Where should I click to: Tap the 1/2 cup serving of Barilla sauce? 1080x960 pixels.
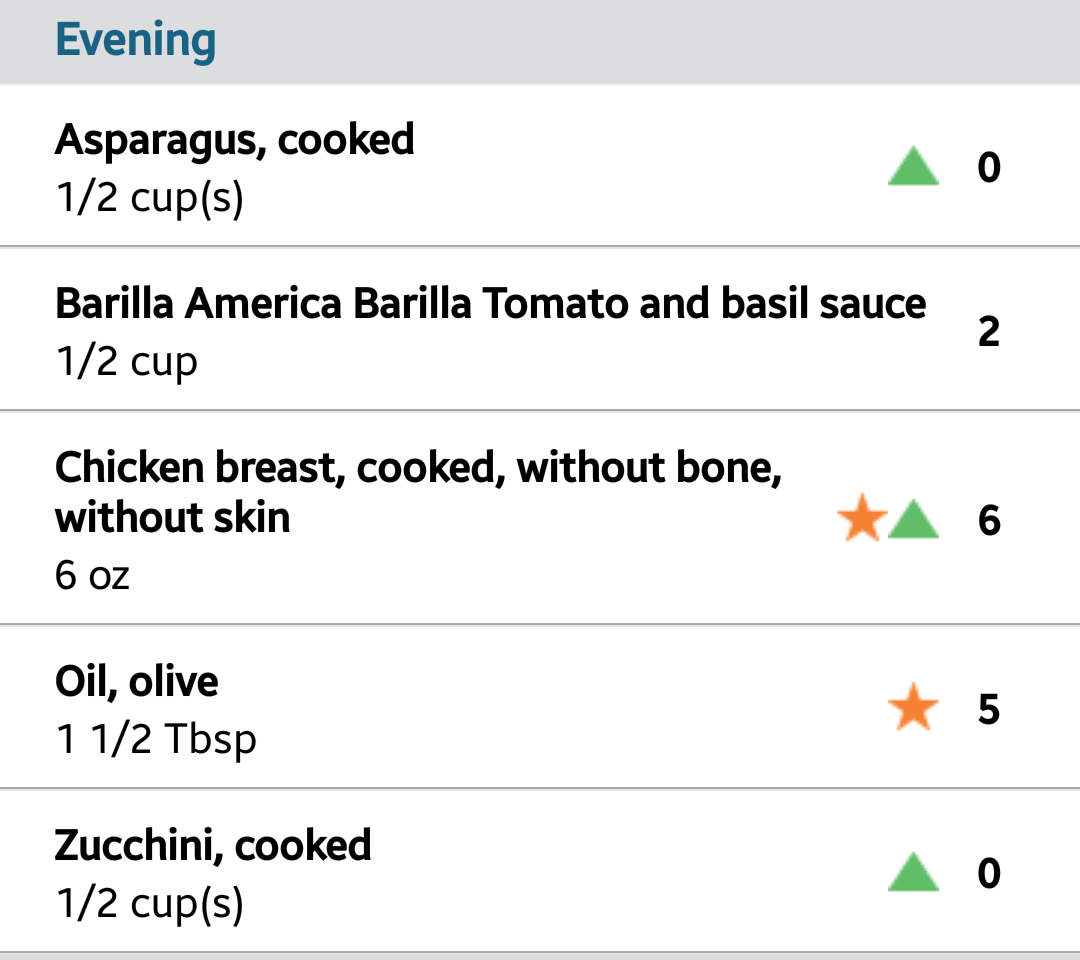[x=127, y=362]
